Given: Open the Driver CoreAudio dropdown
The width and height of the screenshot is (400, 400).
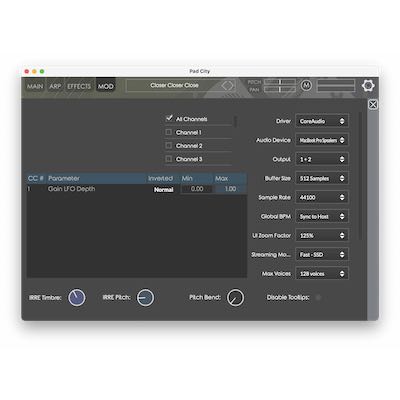Looking at the screenshot, I should click(322, 121).
